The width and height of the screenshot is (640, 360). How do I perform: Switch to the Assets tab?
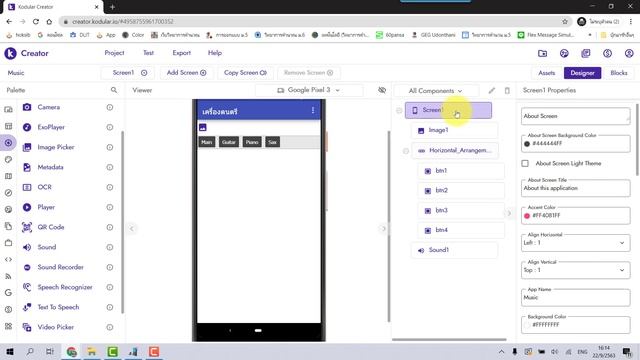tap(547, 73)
